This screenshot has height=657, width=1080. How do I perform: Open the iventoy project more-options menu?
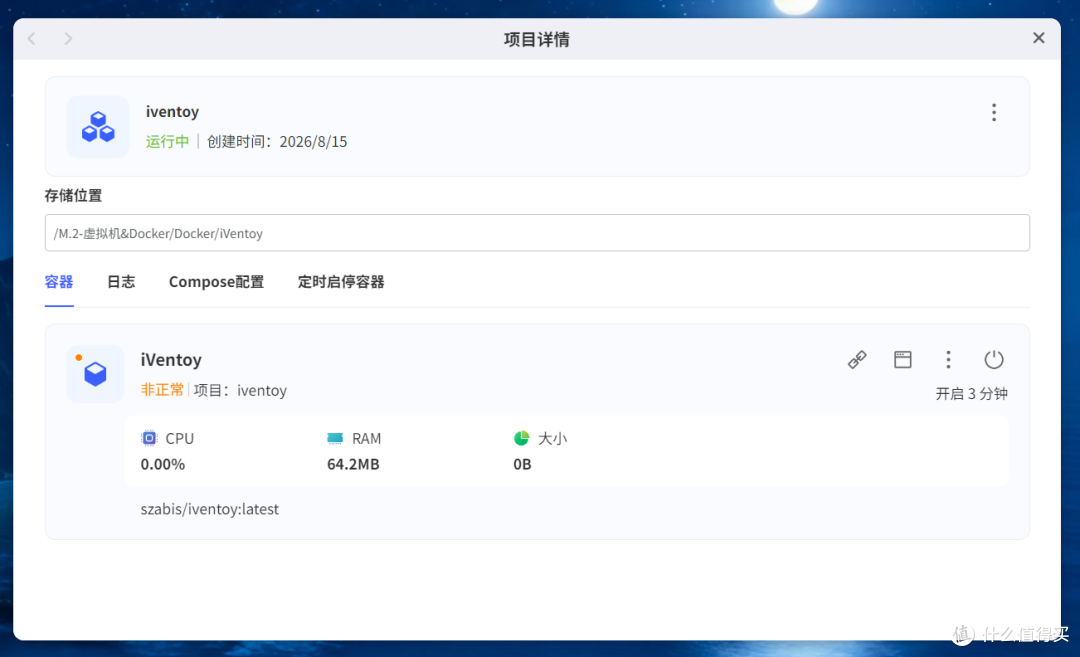pos(994,112)
